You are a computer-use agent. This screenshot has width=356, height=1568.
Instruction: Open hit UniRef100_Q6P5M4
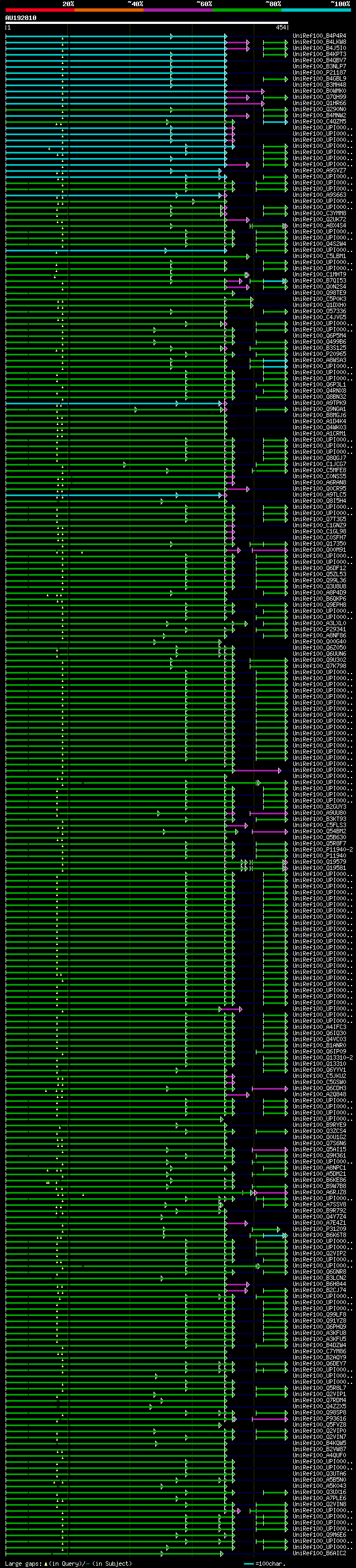[319, 336]
